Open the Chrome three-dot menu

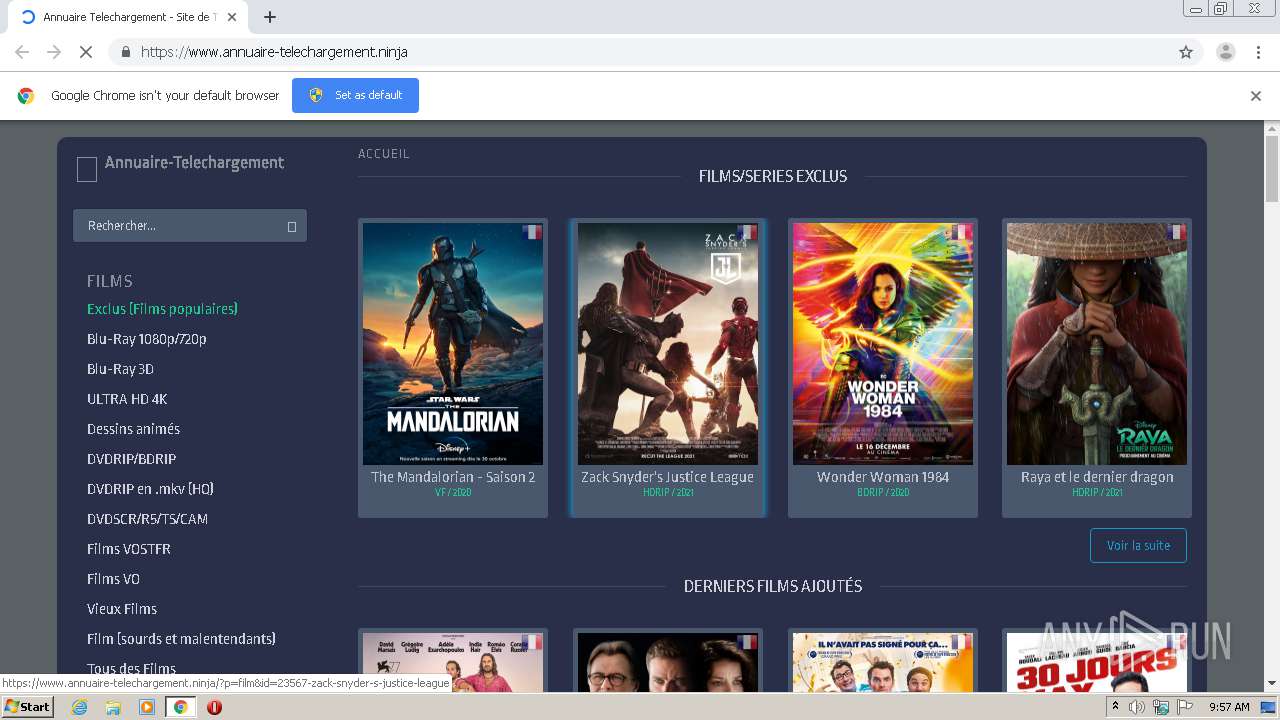click(x=1258, y=52)
